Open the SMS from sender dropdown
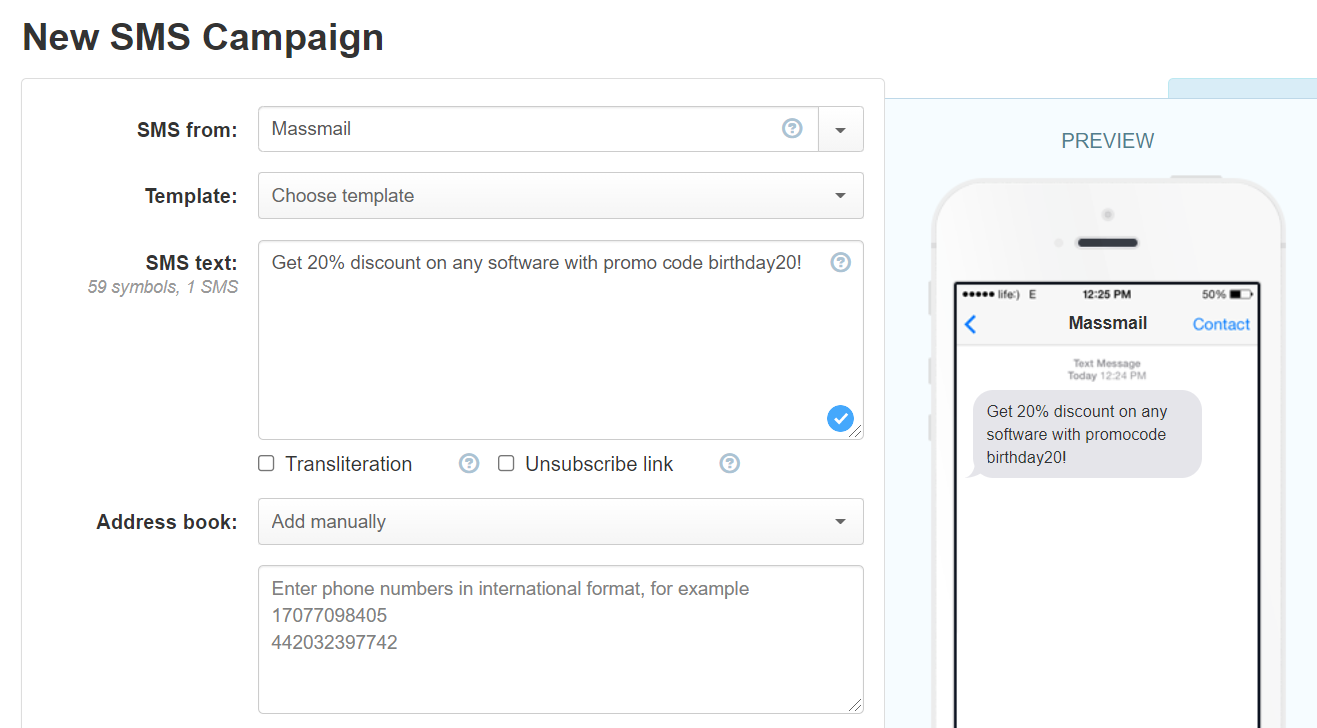The image size is (1317, 728). coord(840,128)
